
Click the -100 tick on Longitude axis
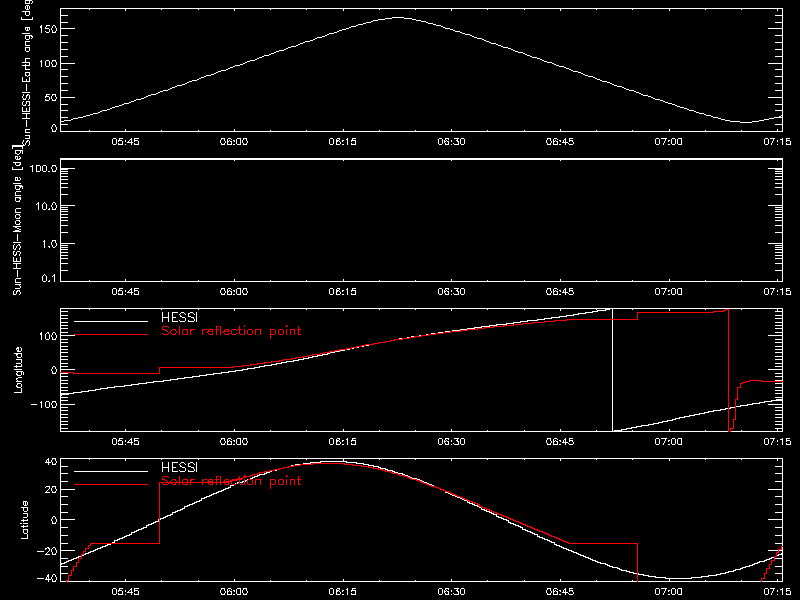43,404
